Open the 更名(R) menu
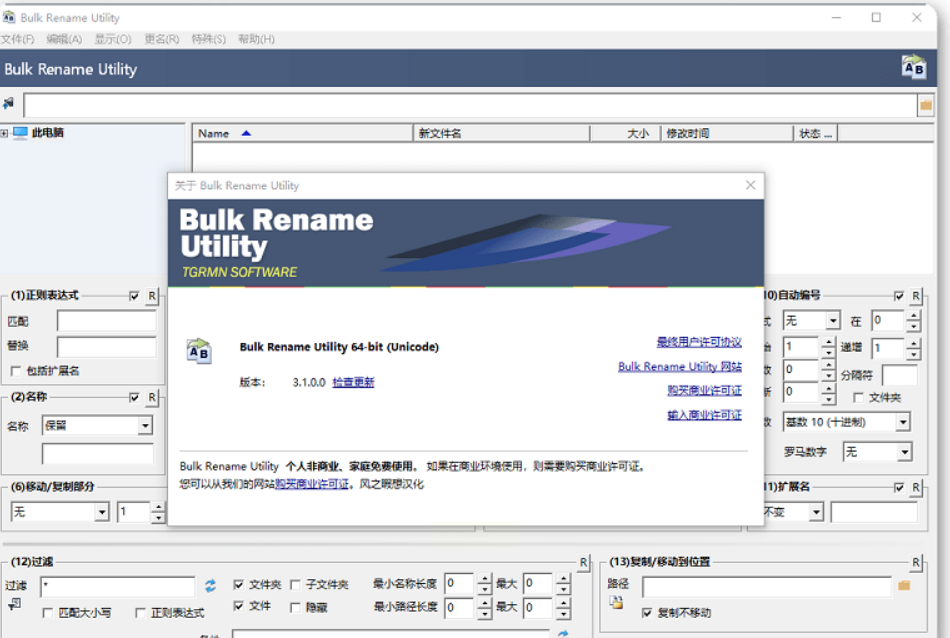950x638 pixels. [162, 39]
